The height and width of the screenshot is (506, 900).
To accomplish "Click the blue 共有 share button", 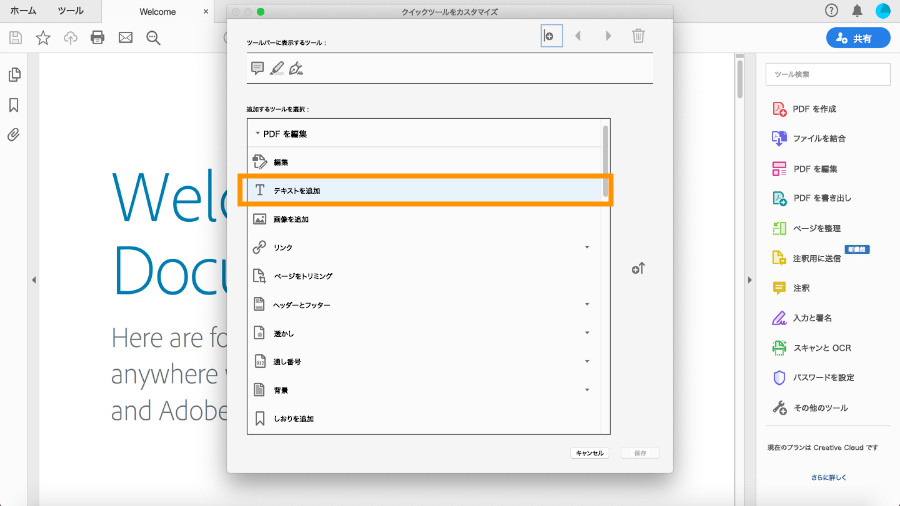I will [858, 38].
